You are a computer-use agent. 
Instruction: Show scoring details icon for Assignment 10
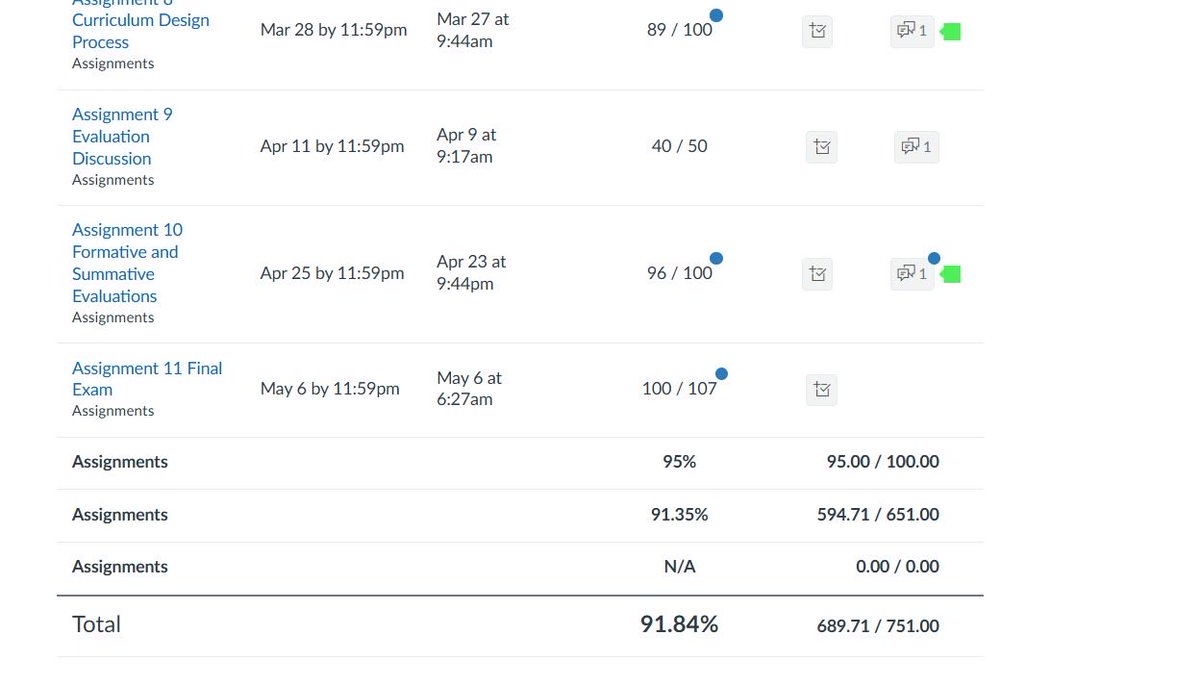(818, 274)
